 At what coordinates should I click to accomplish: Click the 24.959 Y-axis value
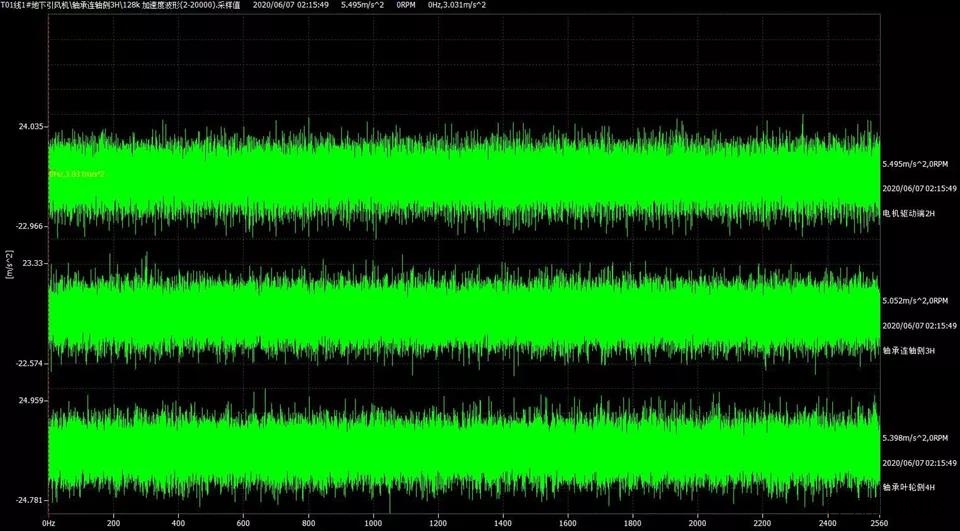31,400
